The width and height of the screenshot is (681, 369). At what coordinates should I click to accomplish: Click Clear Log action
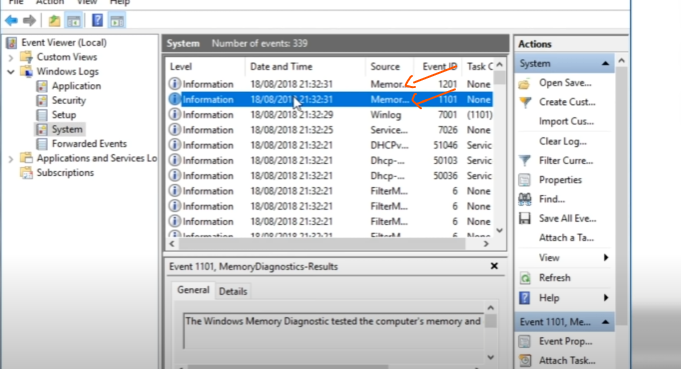(x=562, y=142)
